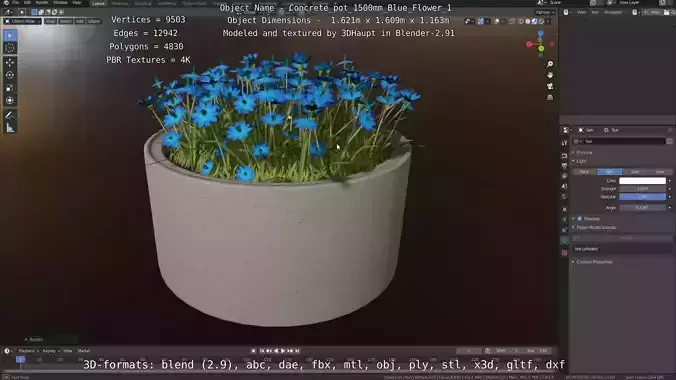Toggle X-ray display in viewport header
The height and width of the screenshot is (380, 676).
tap(512, 21)
